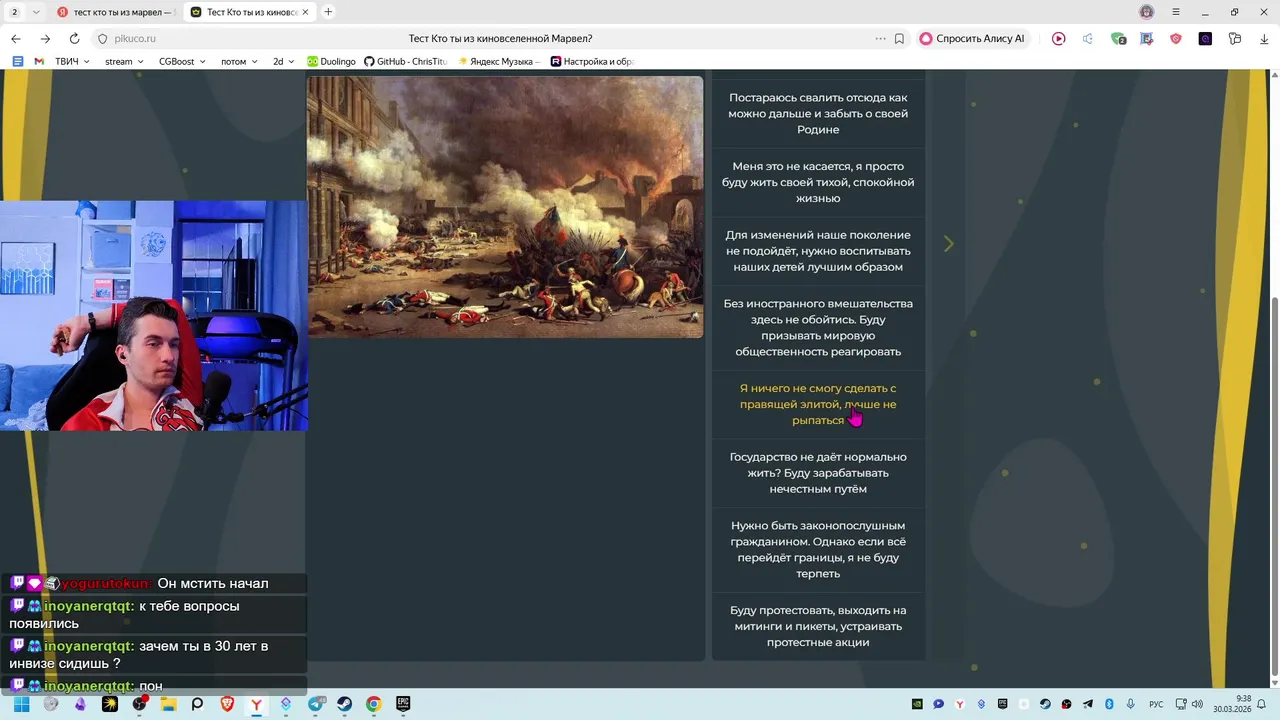Open the Gmail bookmark icon
Viewport: 1280px width, 720px height.
pyautogui.click(x=39, y=61)
